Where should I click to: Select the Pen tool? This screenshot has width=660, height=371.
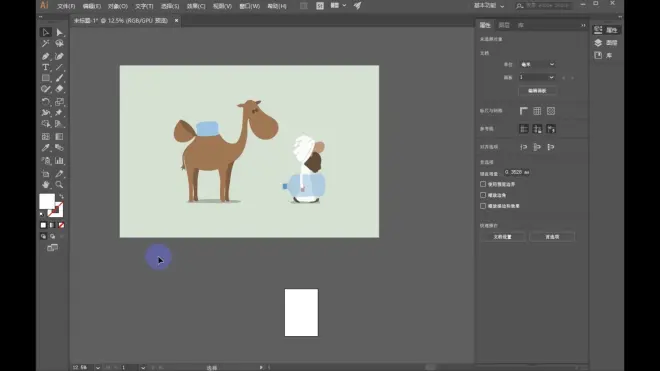pos(45,56)
